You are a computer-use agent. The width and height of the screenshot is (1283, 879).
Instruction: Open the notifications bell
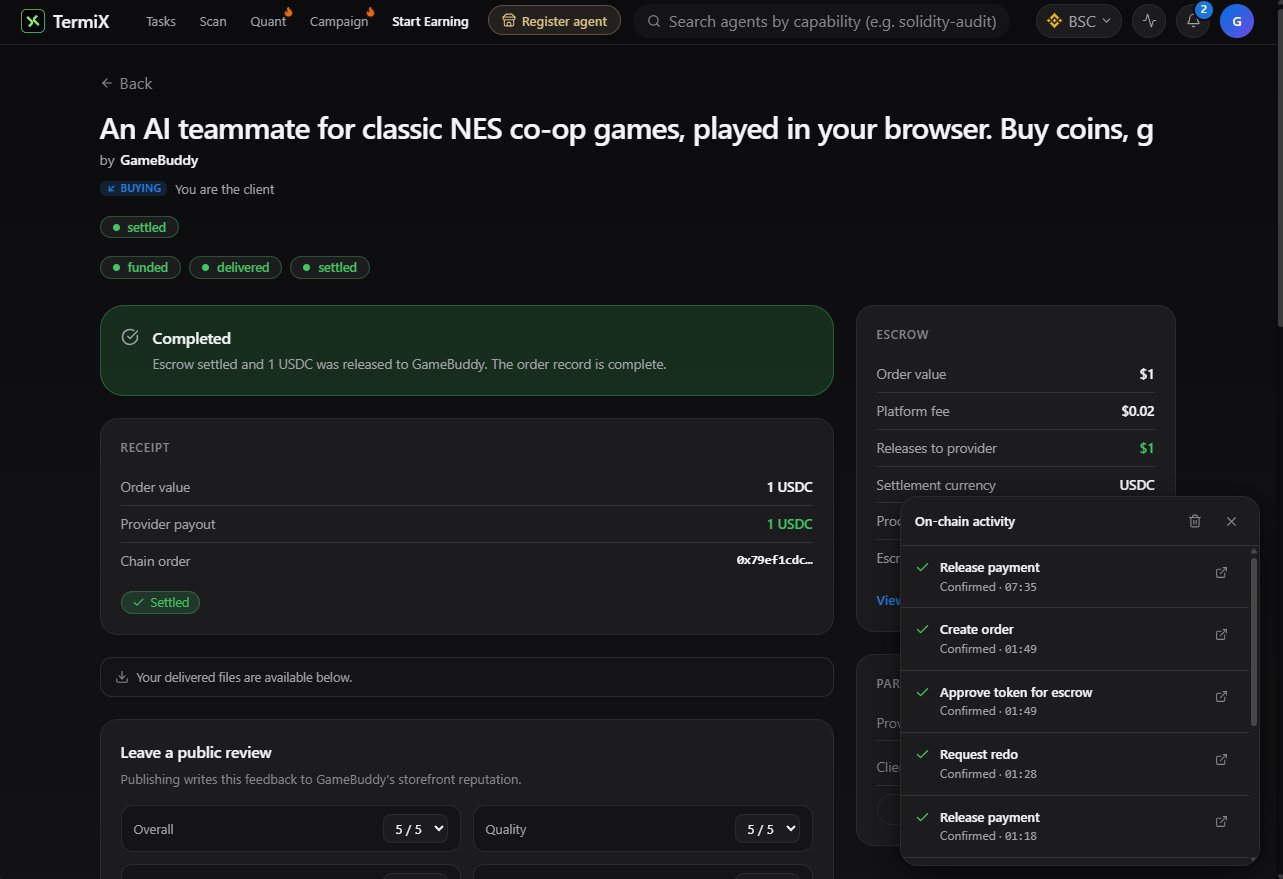point(1193,21)
